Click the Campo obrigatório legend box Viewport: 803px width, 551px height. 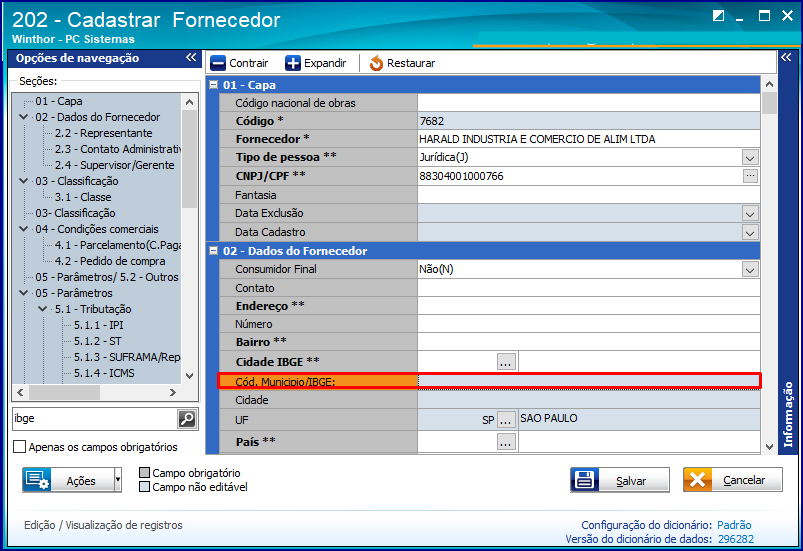coord(145,473)
